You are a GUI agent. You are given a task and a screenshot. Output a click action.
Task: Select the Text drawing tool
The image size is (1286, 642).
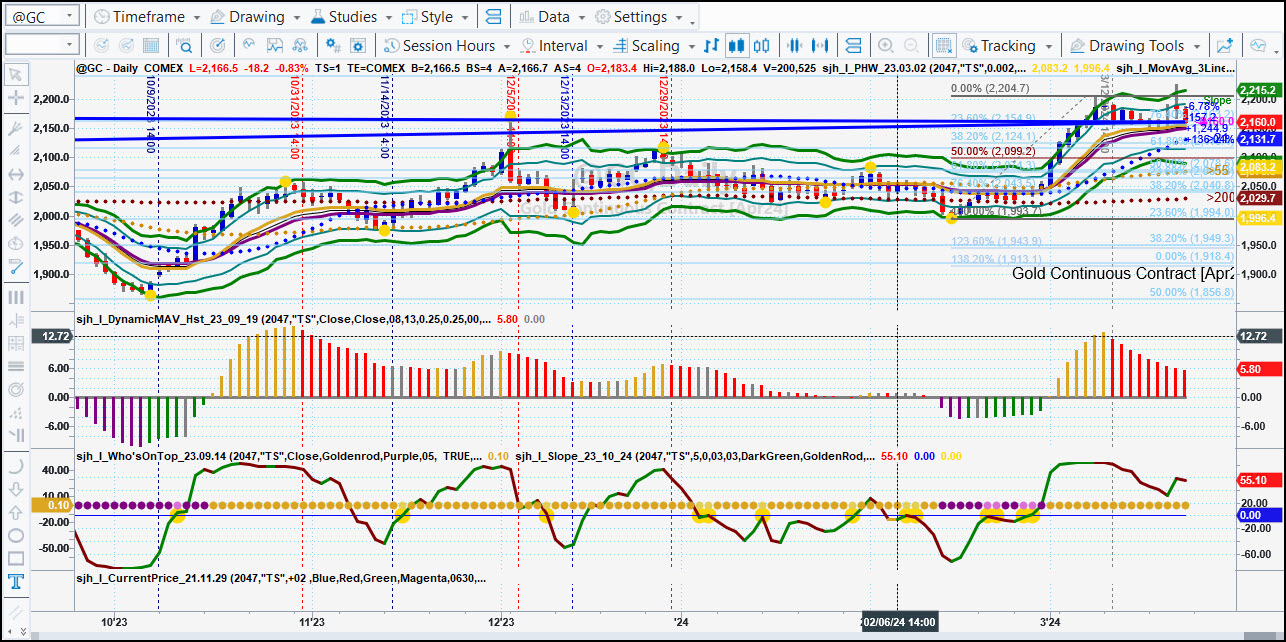[16, 583]
